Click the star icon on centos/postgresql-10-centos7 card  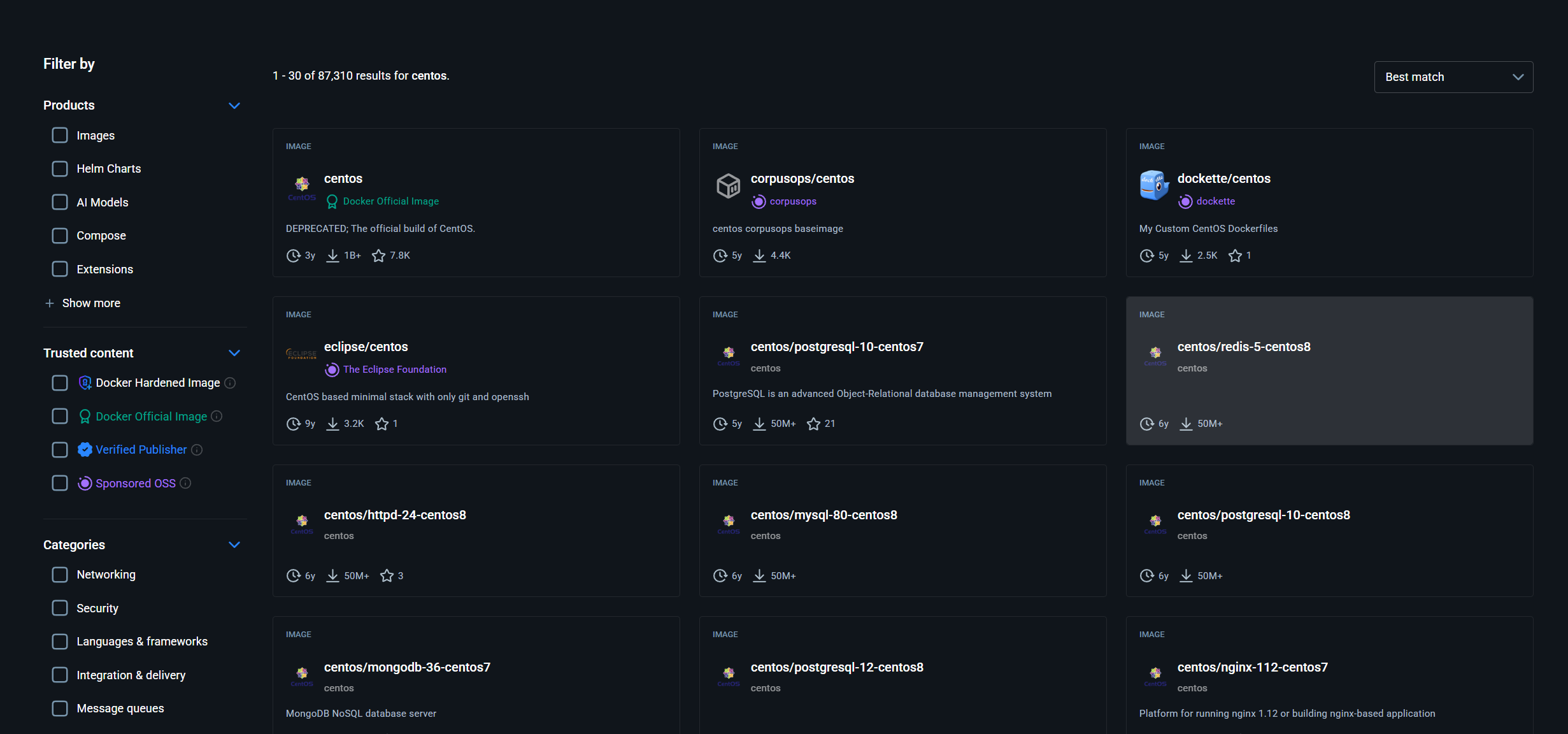click(813, 424)
